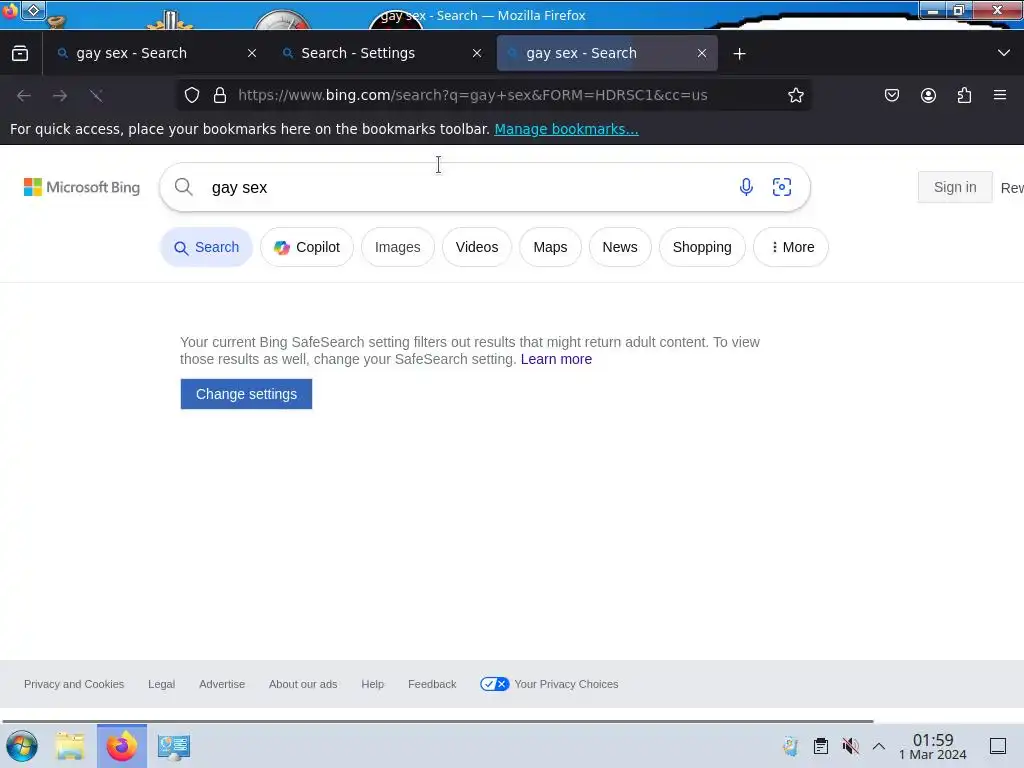Open About our ads footer link
This screenshot has height=768, width=1024.
[x=303, y=684]
